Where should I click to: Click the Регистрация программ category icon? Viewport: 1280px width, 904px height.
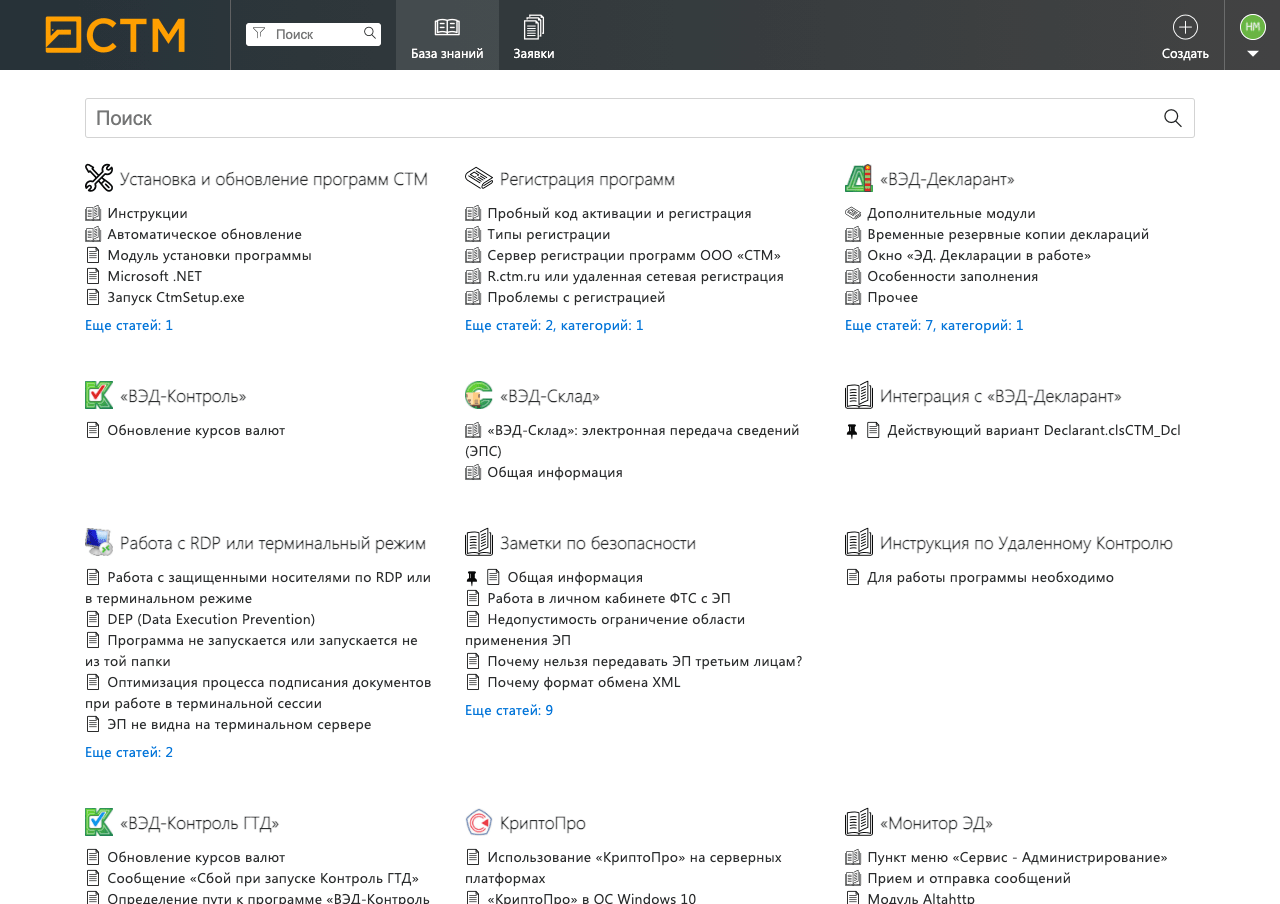pos(479,178)
